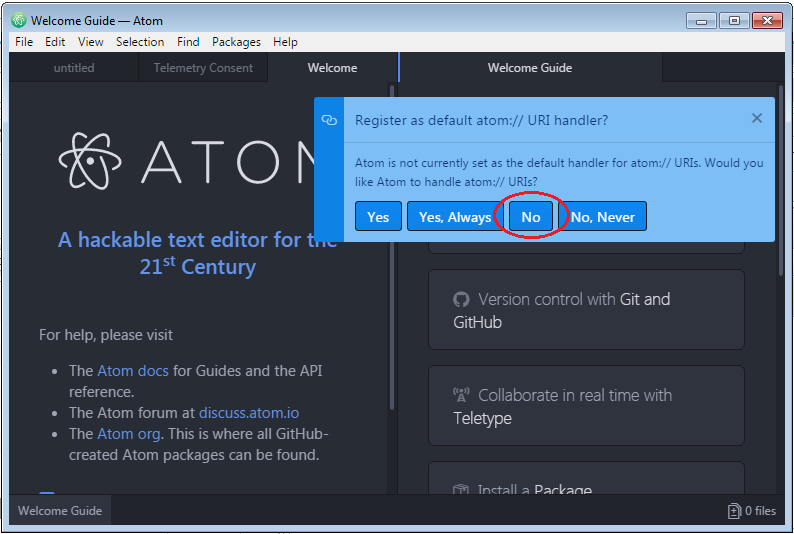Open the Packages menu
Screen dimensions: 794x534
point(236,42)
